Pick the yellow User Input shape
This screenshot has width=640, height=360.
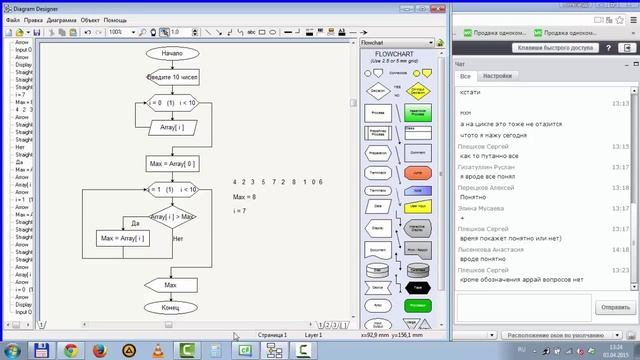[x=418, y=207]
